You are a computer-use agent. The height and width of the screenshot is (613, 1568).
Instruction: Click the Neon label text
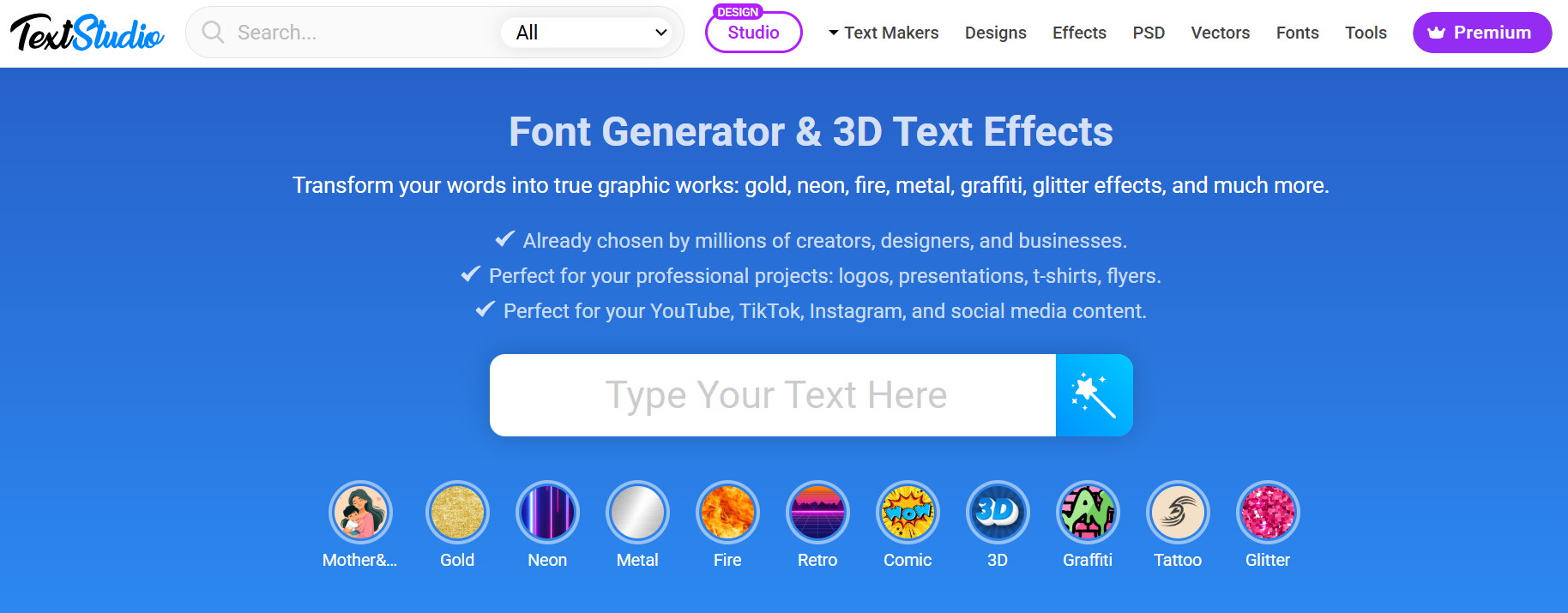point(547,560)
